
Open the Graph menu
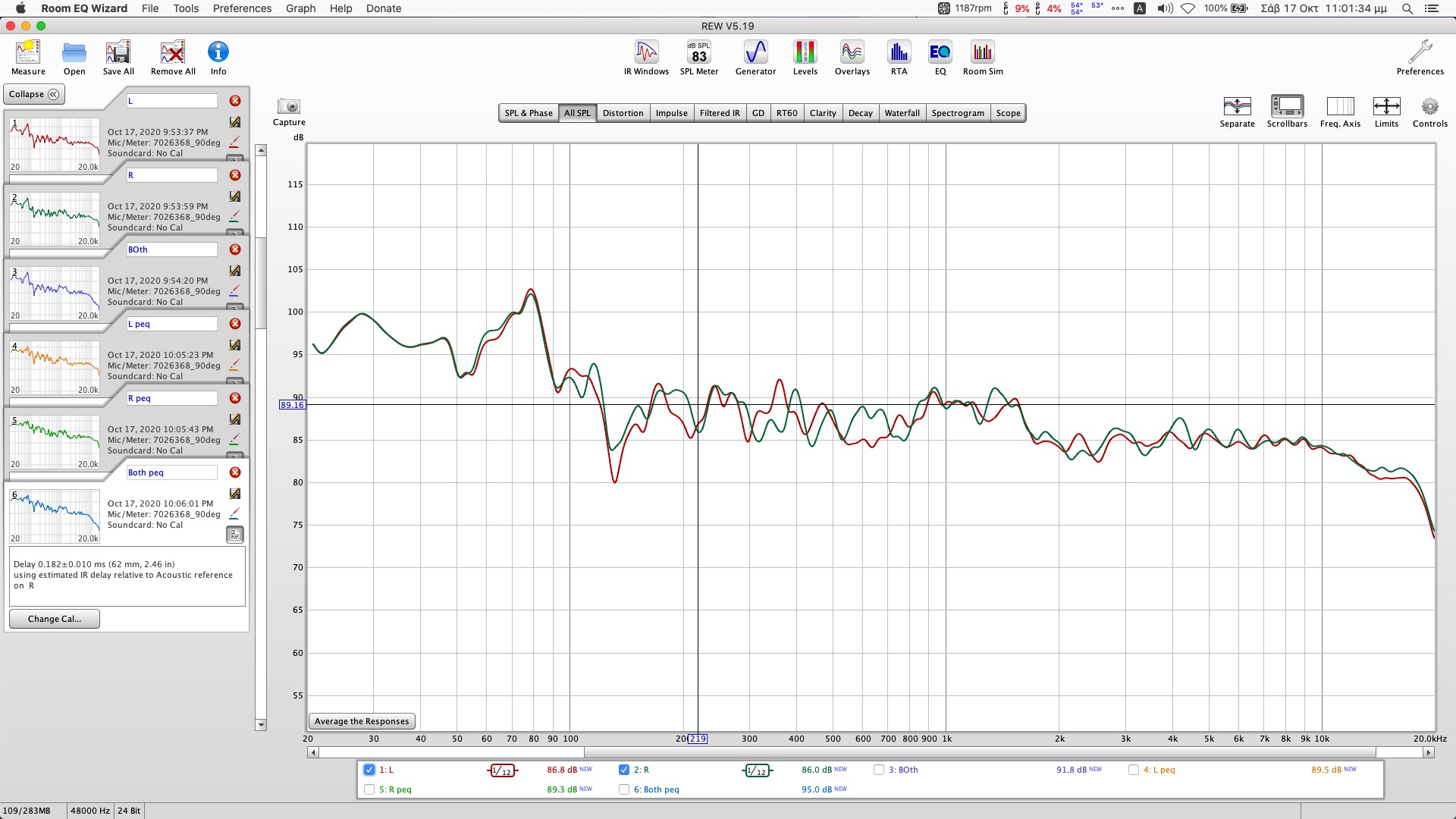(300, 8)
